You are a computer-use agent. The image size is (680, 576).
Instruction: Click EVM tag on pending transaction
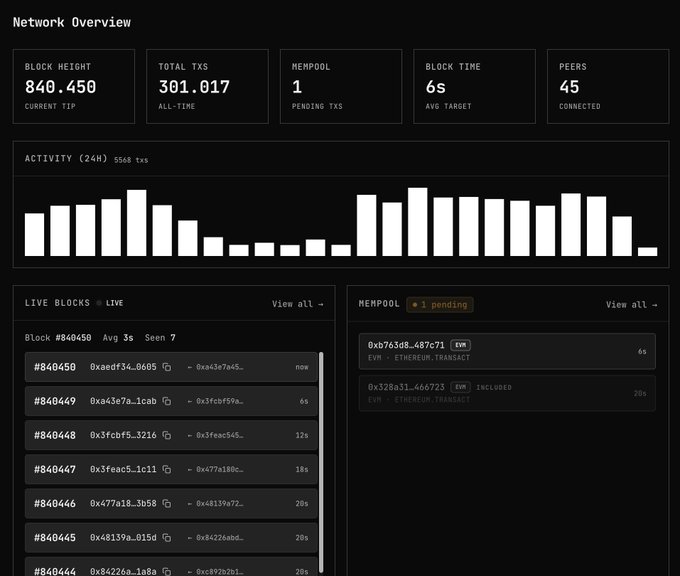pyautogui.click(x=461, y=345)
